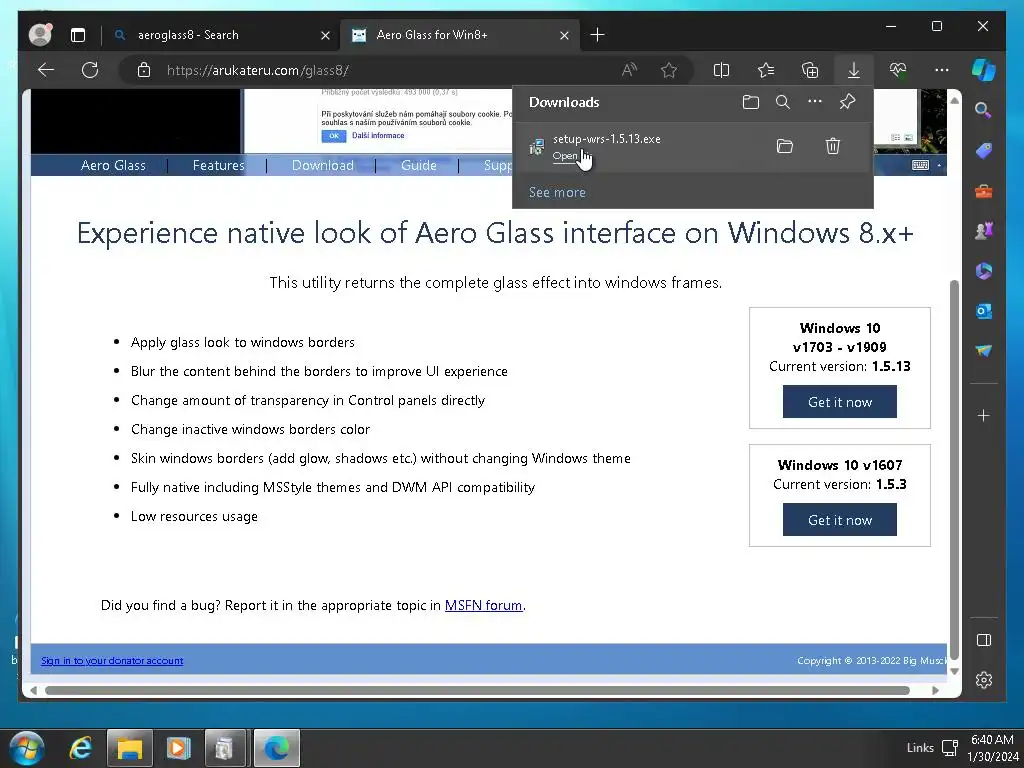Open Aero Glass site menu item

point(113,165)
